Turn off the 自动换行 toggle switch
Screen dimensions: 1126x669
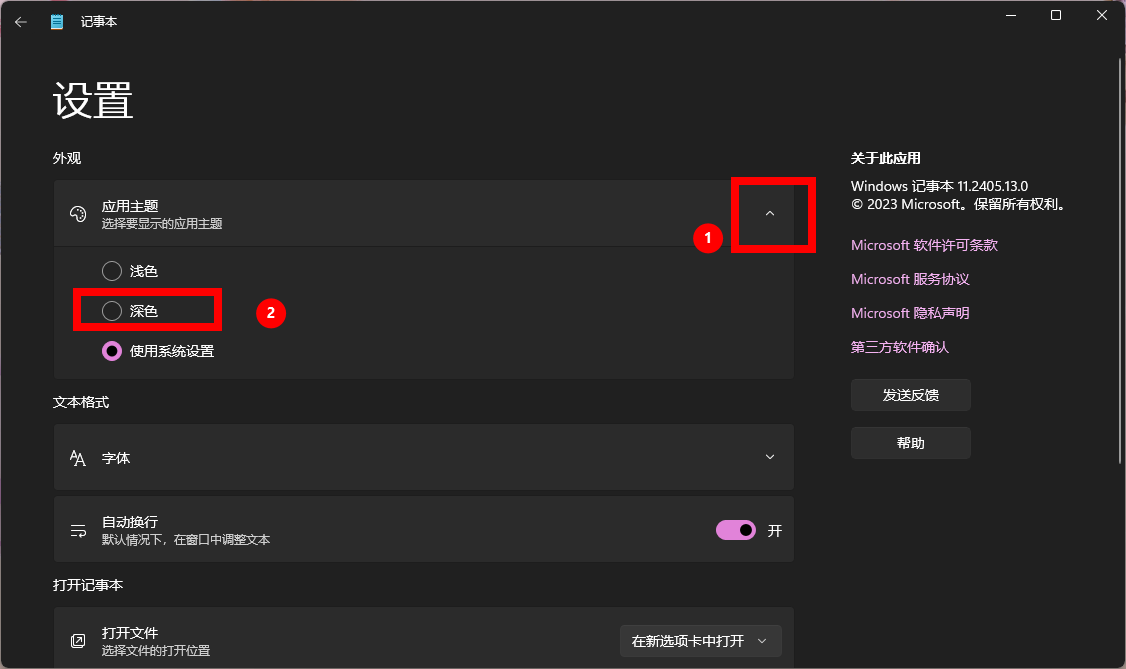(736, 530)
